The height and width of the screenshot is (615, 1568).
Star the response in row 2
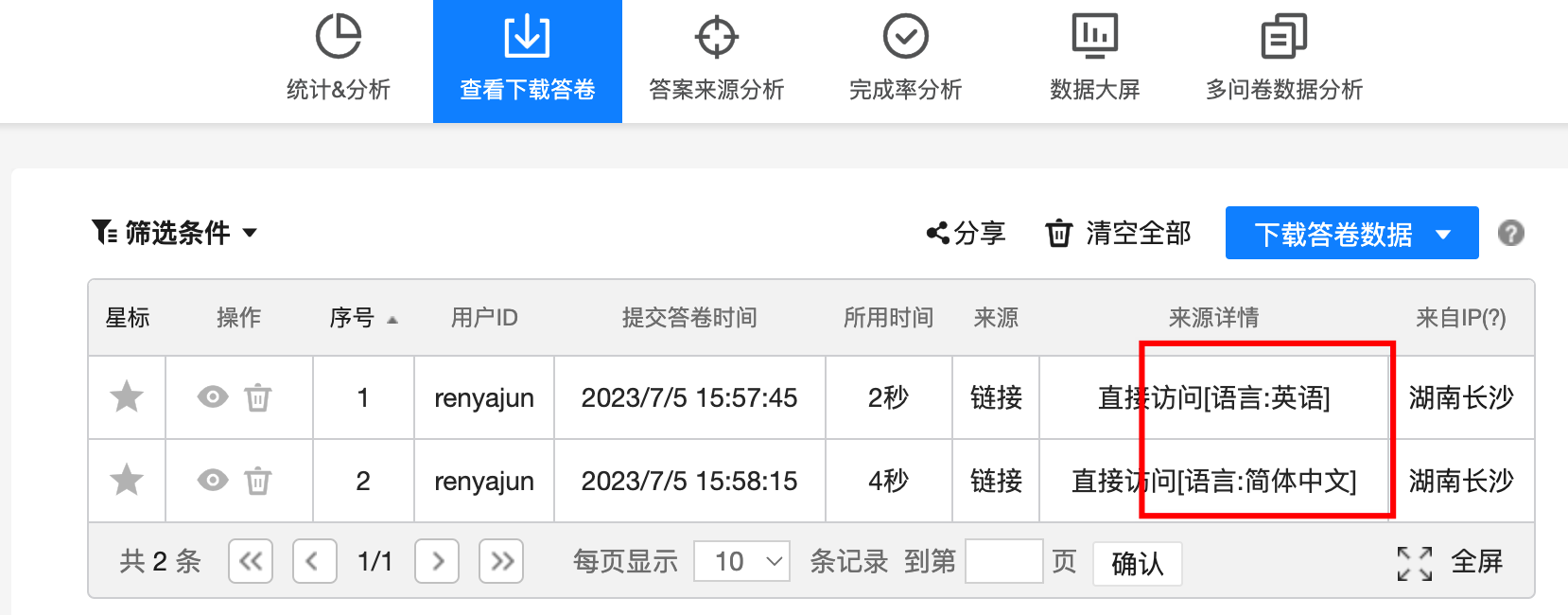127,481
